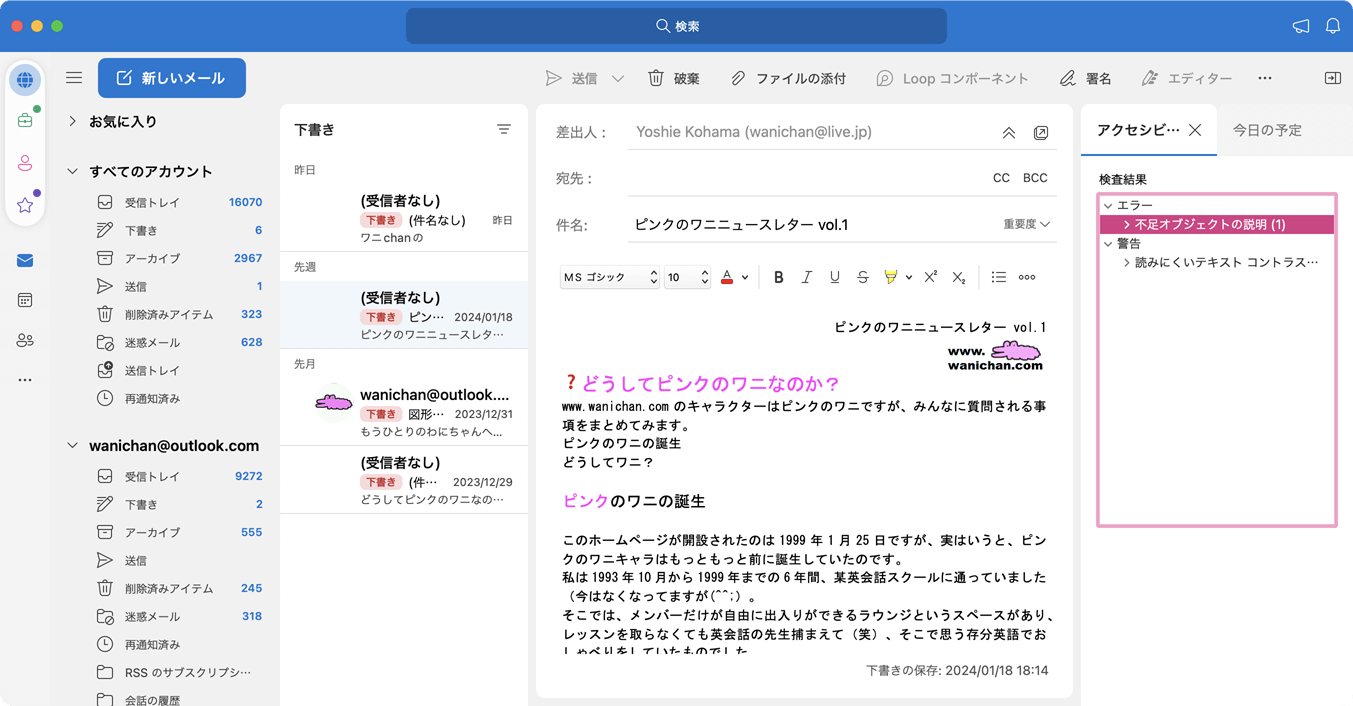
Task: Attach a file via ファイルの添付
Action: coord(788,78)
